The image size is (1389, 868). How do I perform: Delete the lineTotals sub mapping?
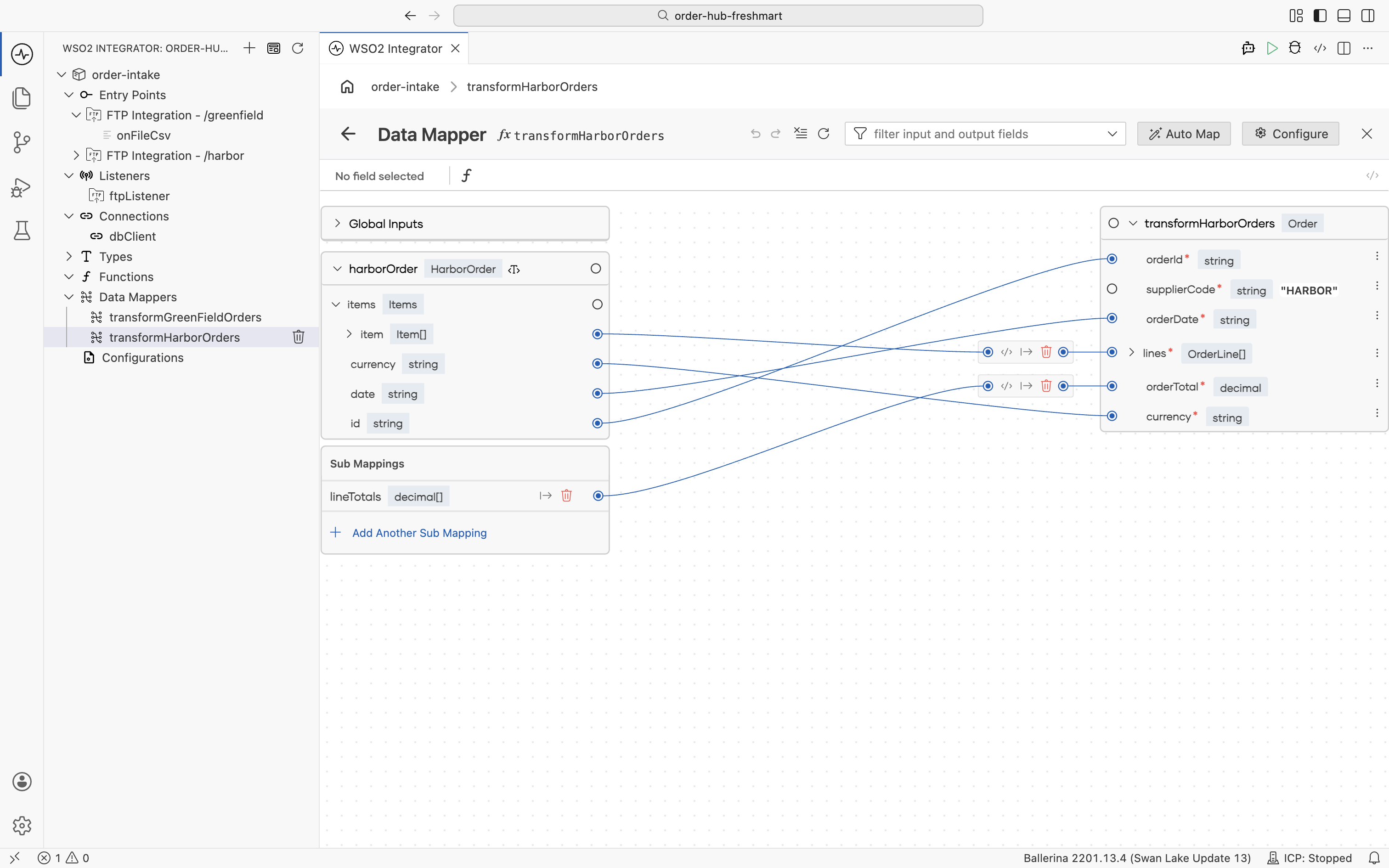click(566, 496)
